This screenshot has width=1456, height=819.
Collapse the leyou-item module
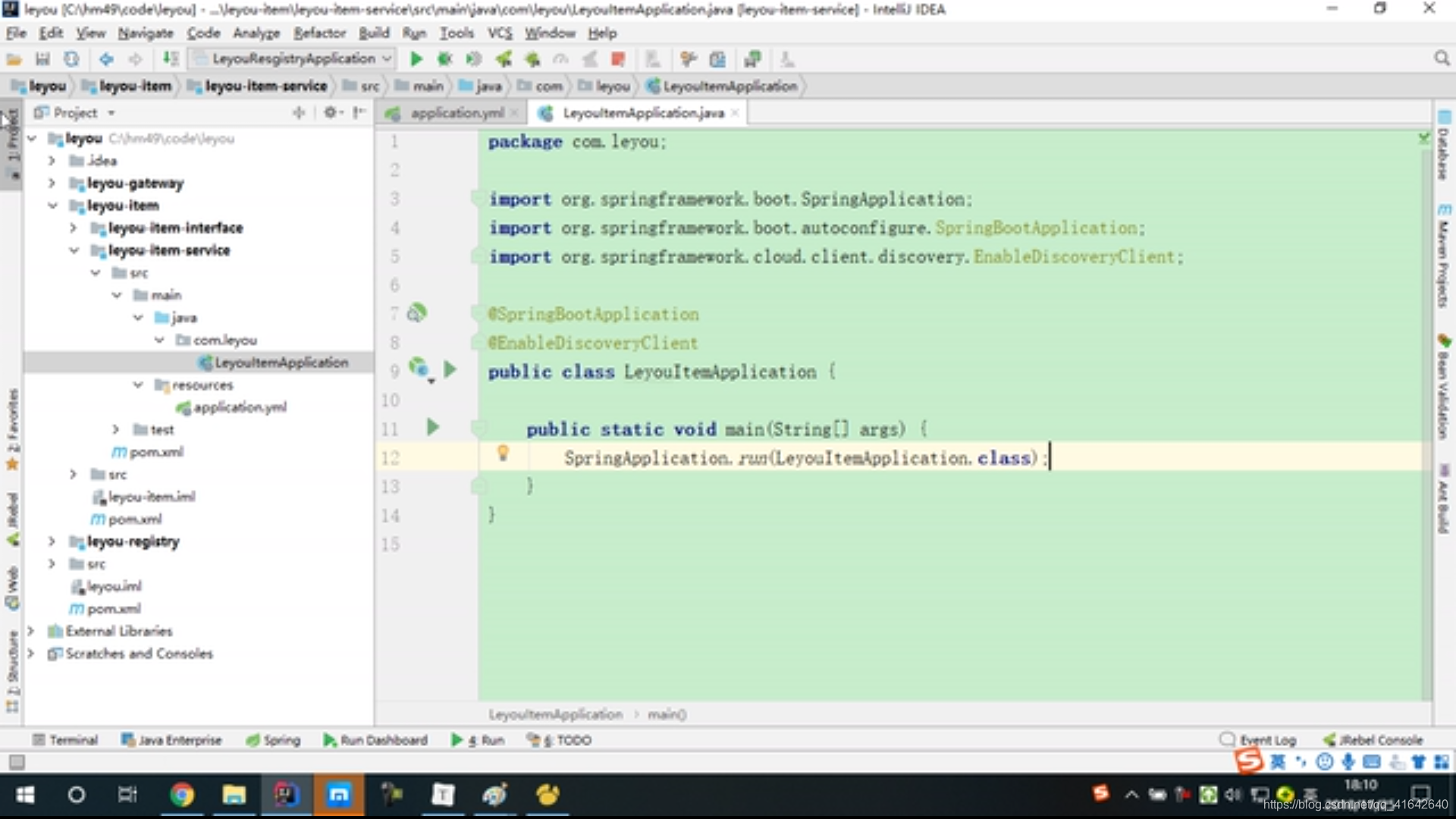pos(52,206)
